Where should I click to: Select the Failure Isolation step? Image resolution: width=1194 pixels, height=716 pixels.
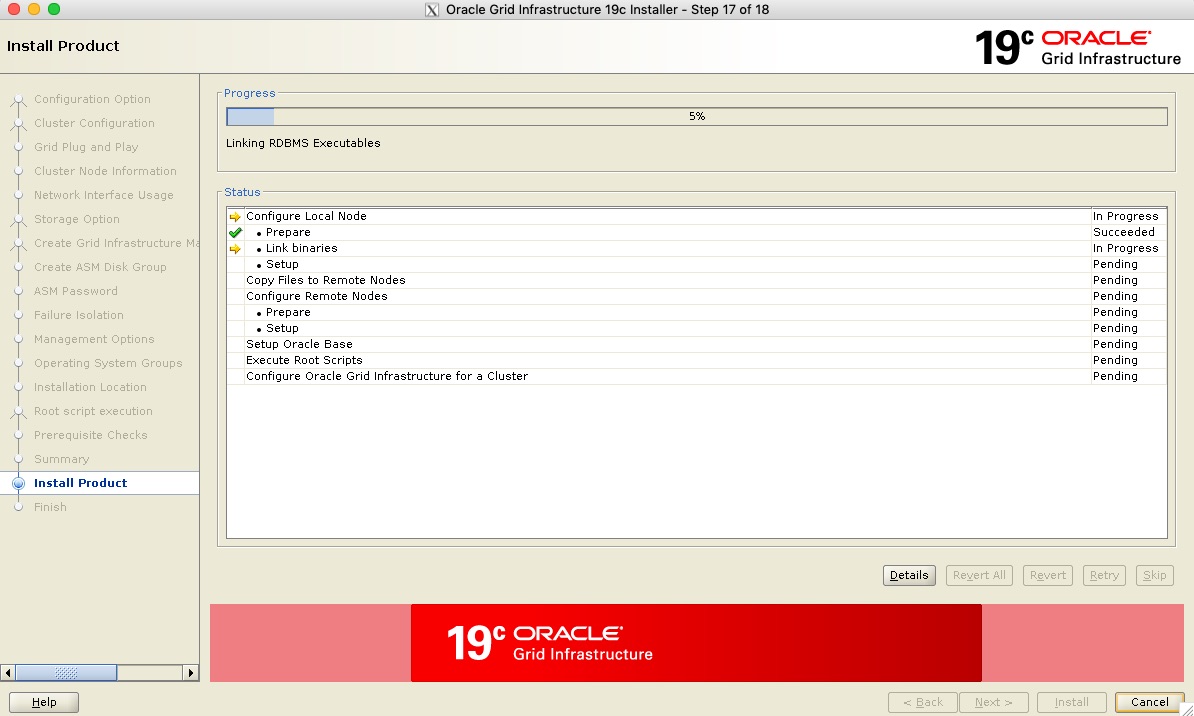pos(78,315)
